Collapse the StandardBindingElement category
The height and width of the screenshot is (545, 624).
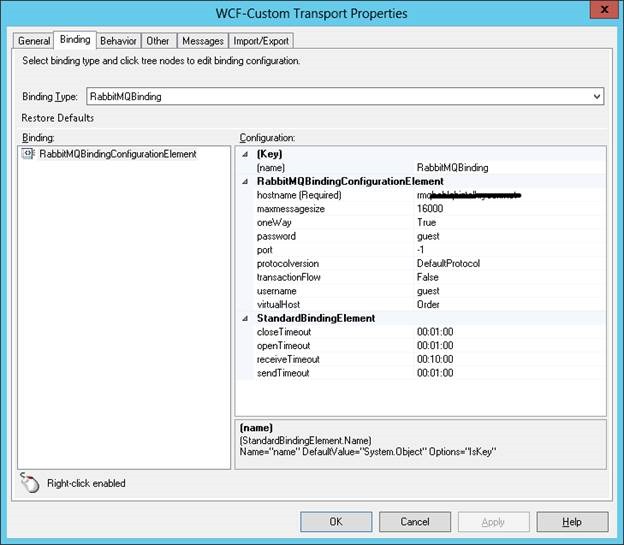pyautogui.click(x=245, y=318)
